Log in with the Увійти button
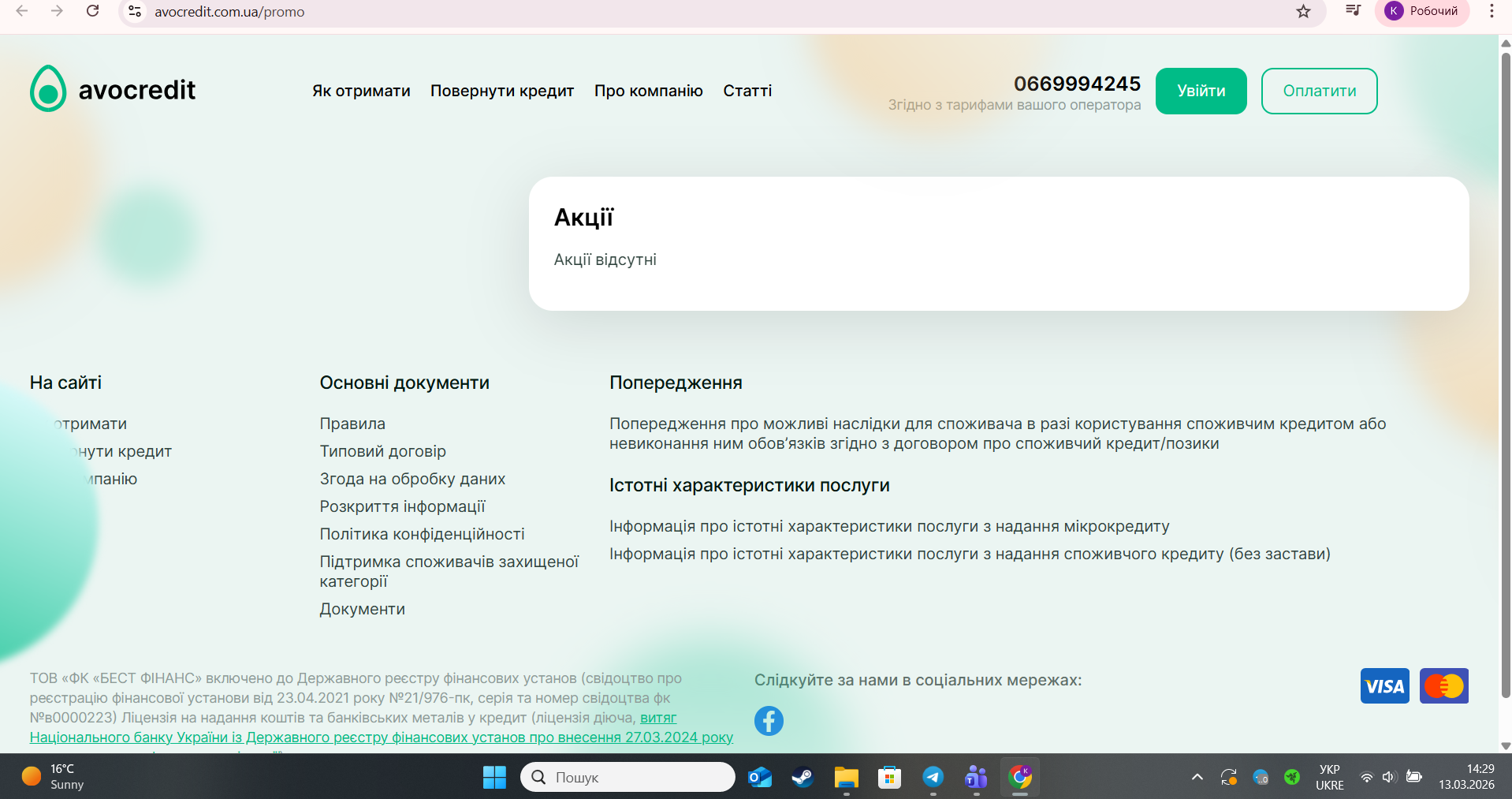 (x=1201, y=91)
